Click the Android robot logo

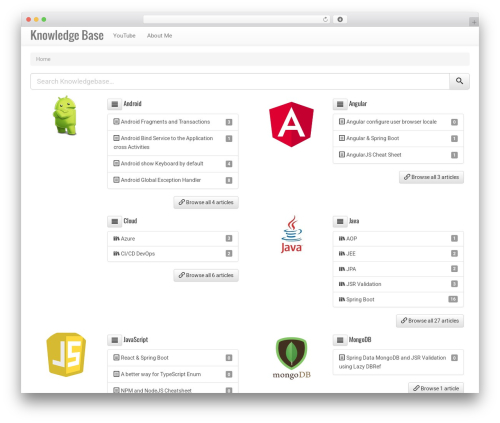click(x=65, y=115)
